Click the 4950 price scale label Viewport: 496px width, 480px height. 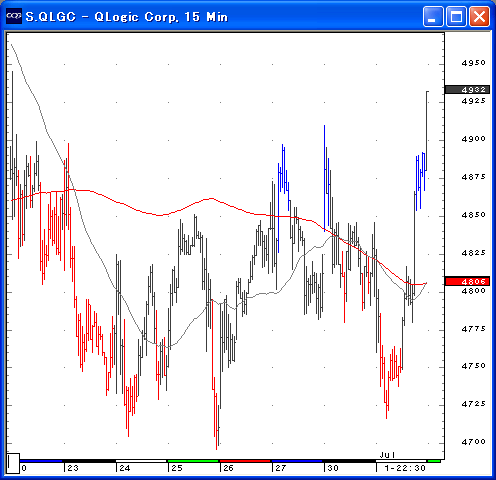coord(473,63)
